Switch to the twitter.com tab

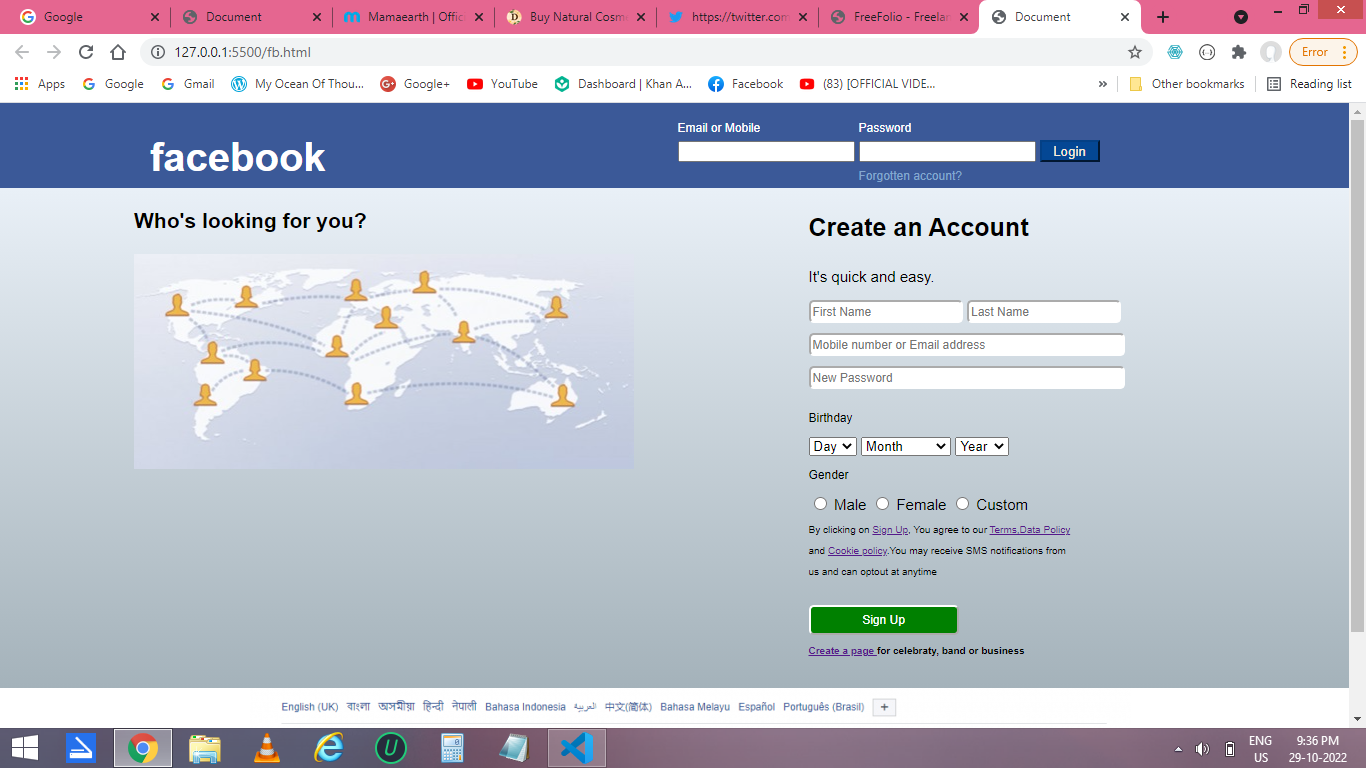tap(737, 17)
